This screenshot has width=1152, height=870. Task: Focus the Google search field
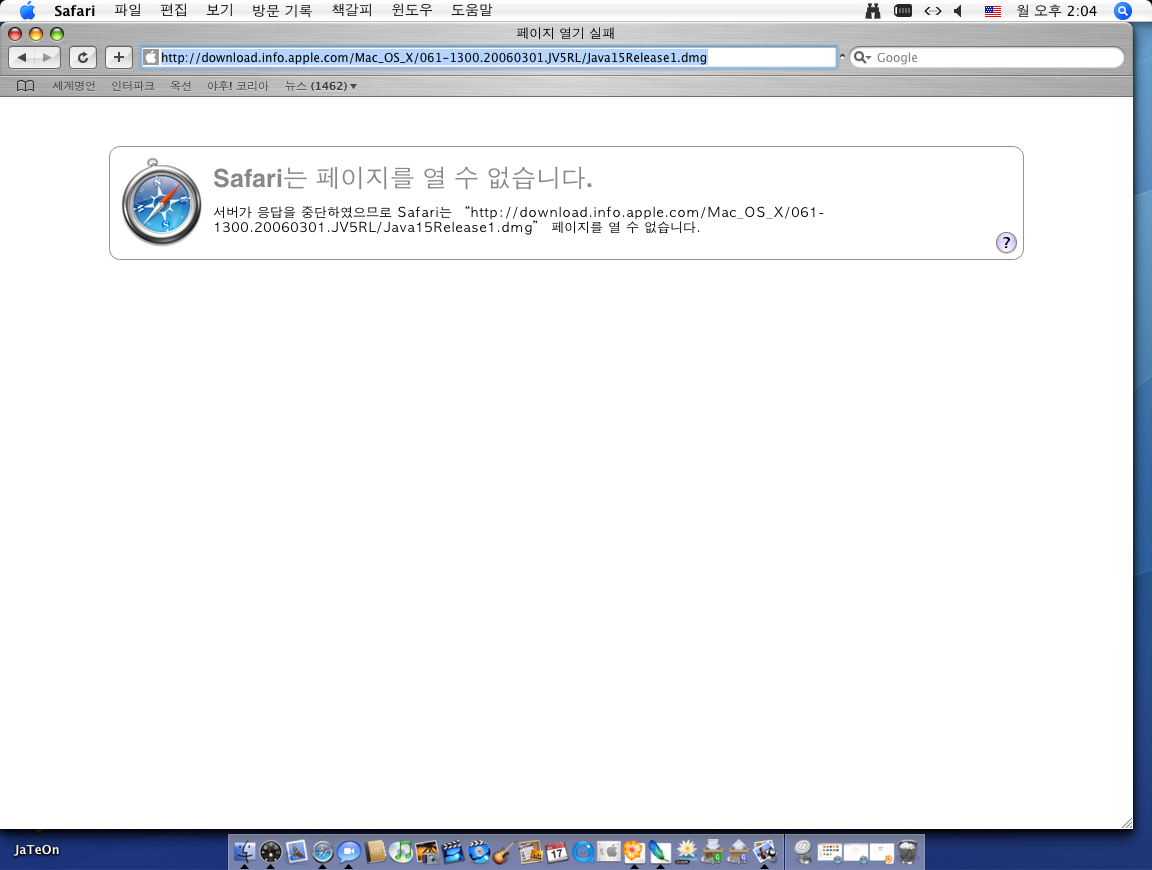987,57
